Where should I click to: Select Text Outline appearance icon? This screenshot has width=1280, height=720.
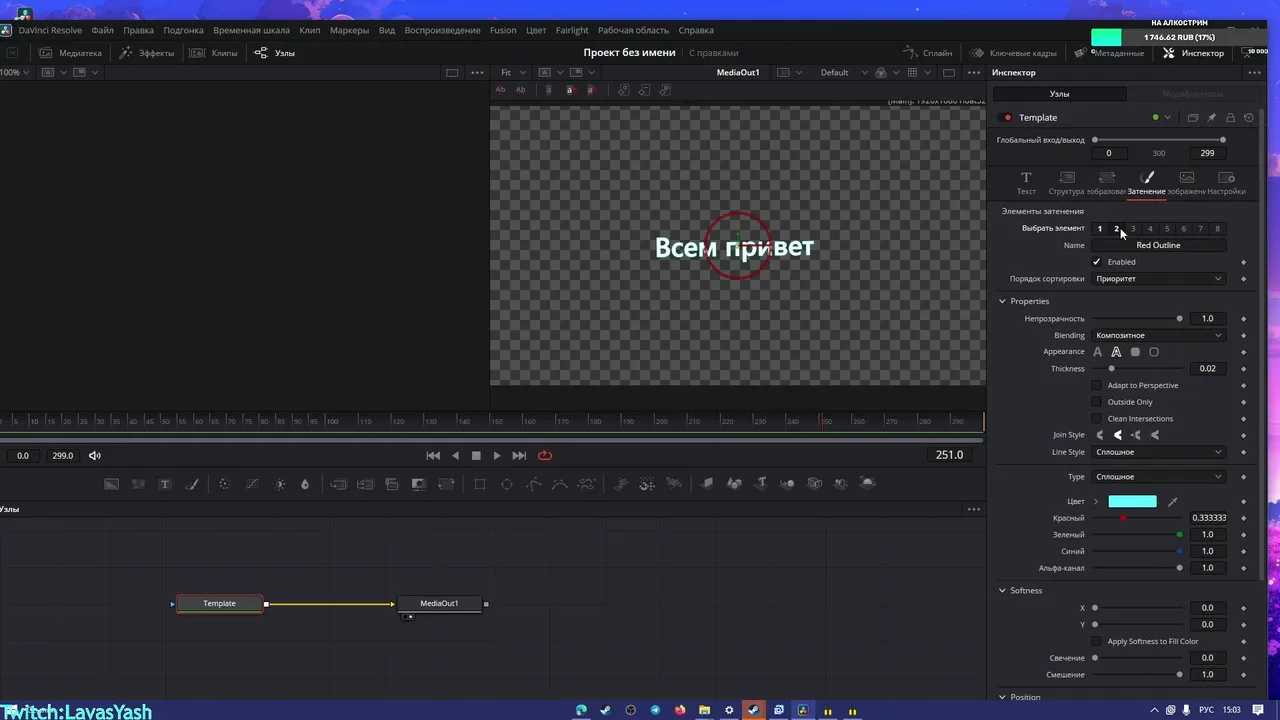click(1116, 352)
